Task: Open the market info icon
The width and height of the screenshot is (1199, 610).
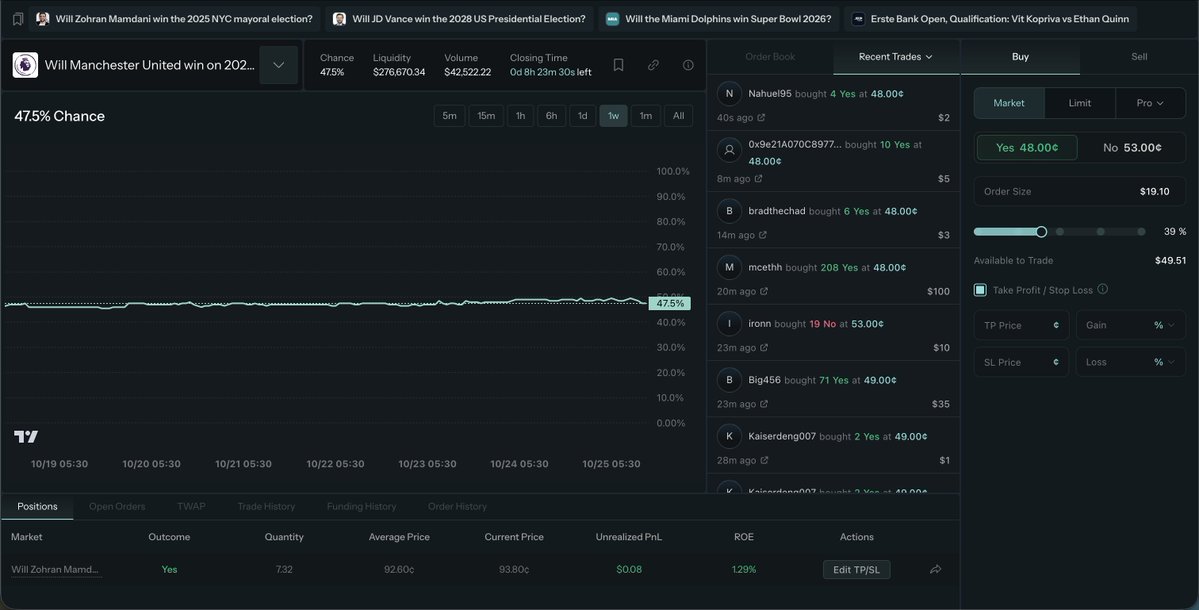Action: (688, 65)
